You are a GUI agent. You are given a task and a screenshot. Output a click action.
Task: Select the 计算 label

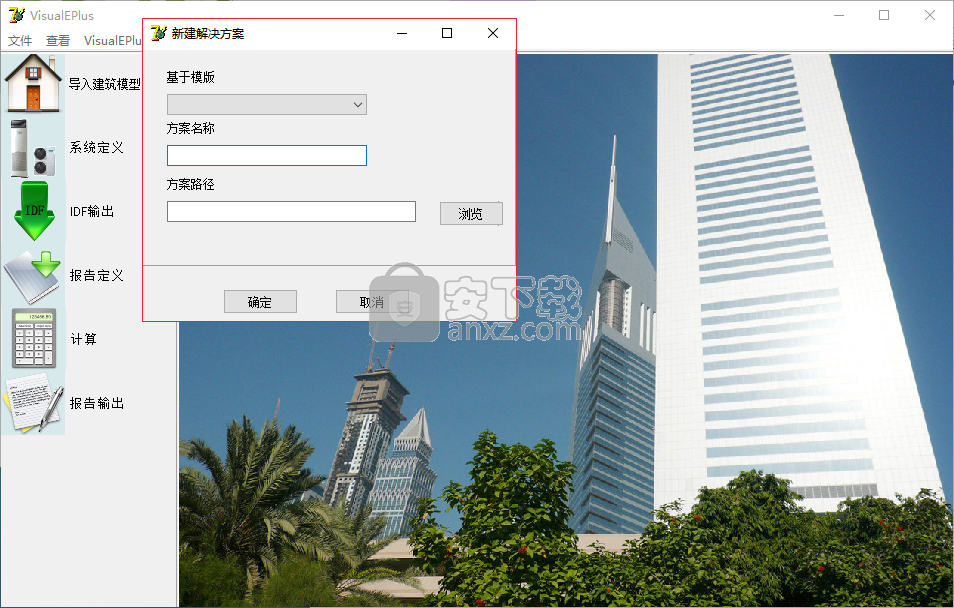pos(83,339)
